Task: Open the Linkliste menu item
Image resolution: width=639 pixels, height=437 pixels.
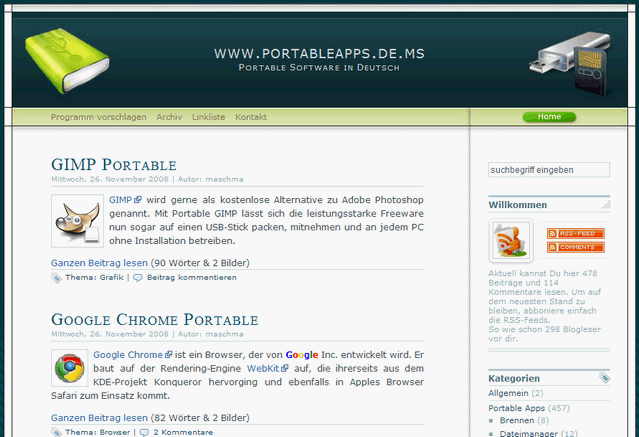Action: [x=209, y=117]
